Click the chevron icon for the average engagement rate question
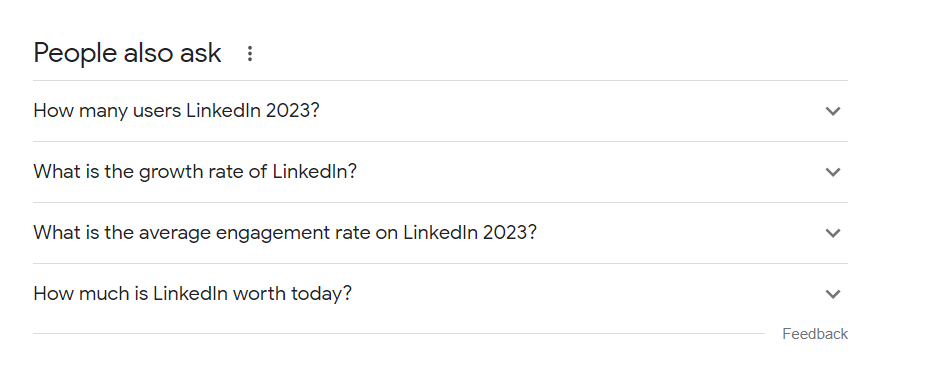The image size is (947, 369). (833, 233)
